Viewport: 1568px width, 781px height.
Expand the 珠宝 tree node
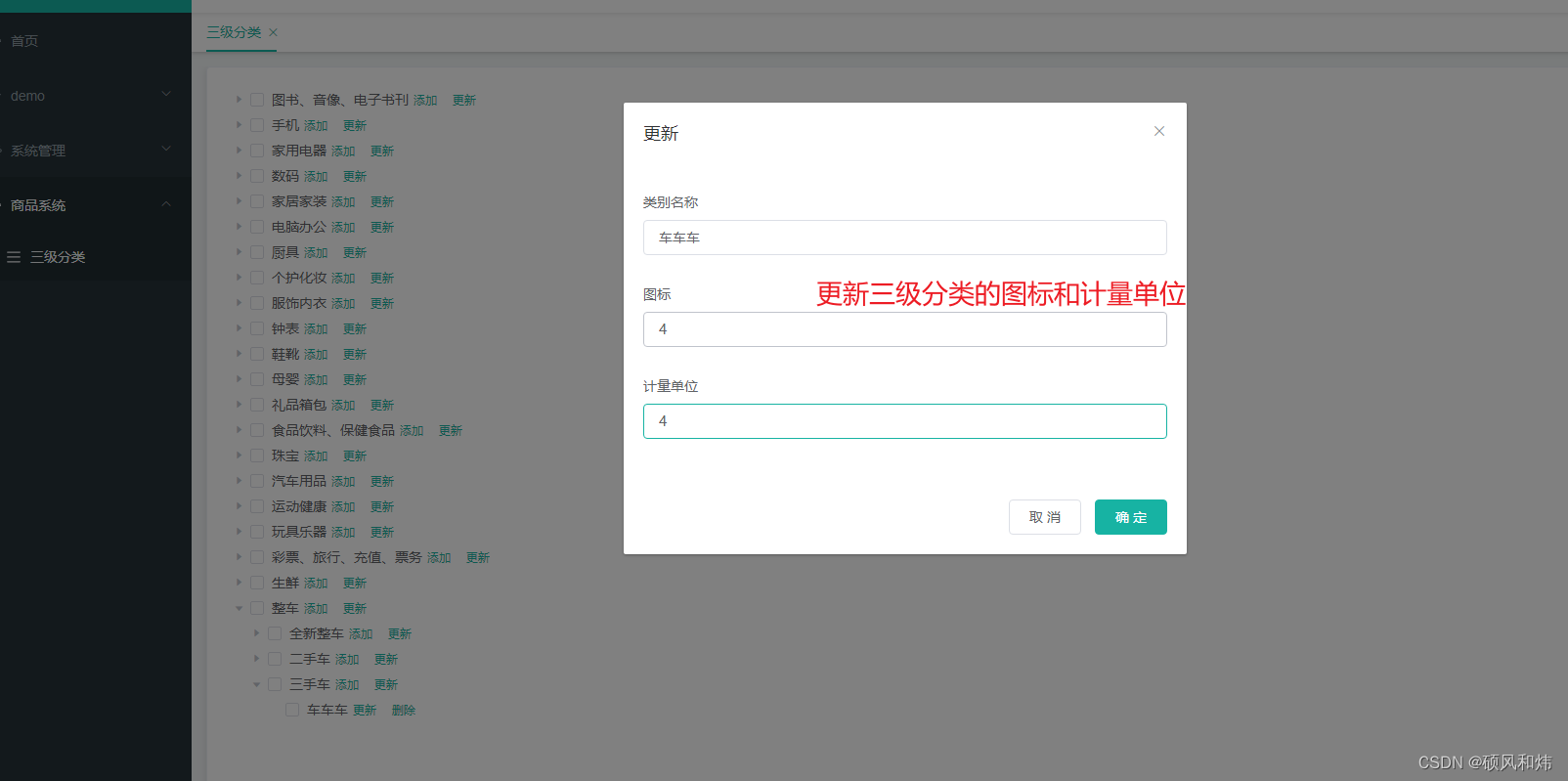[239, 456]
